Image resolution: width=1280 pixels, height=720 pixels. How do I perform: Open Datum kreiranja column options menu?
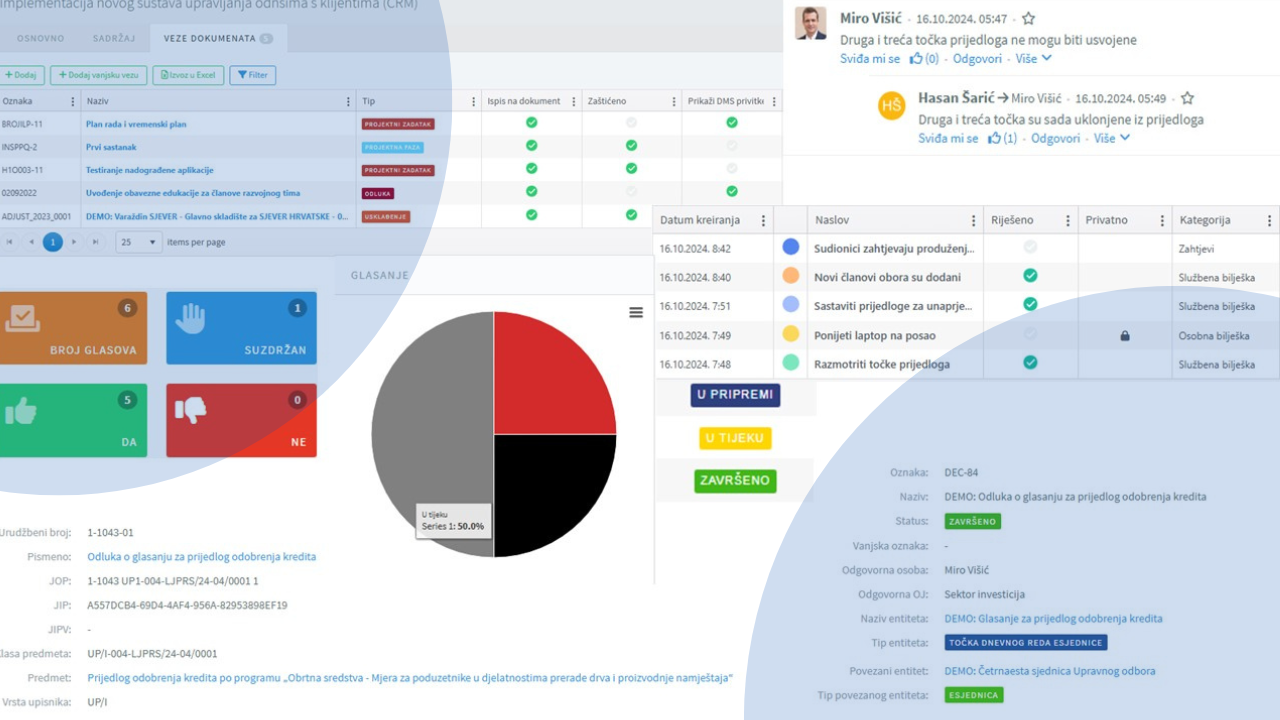coord(763,220)
